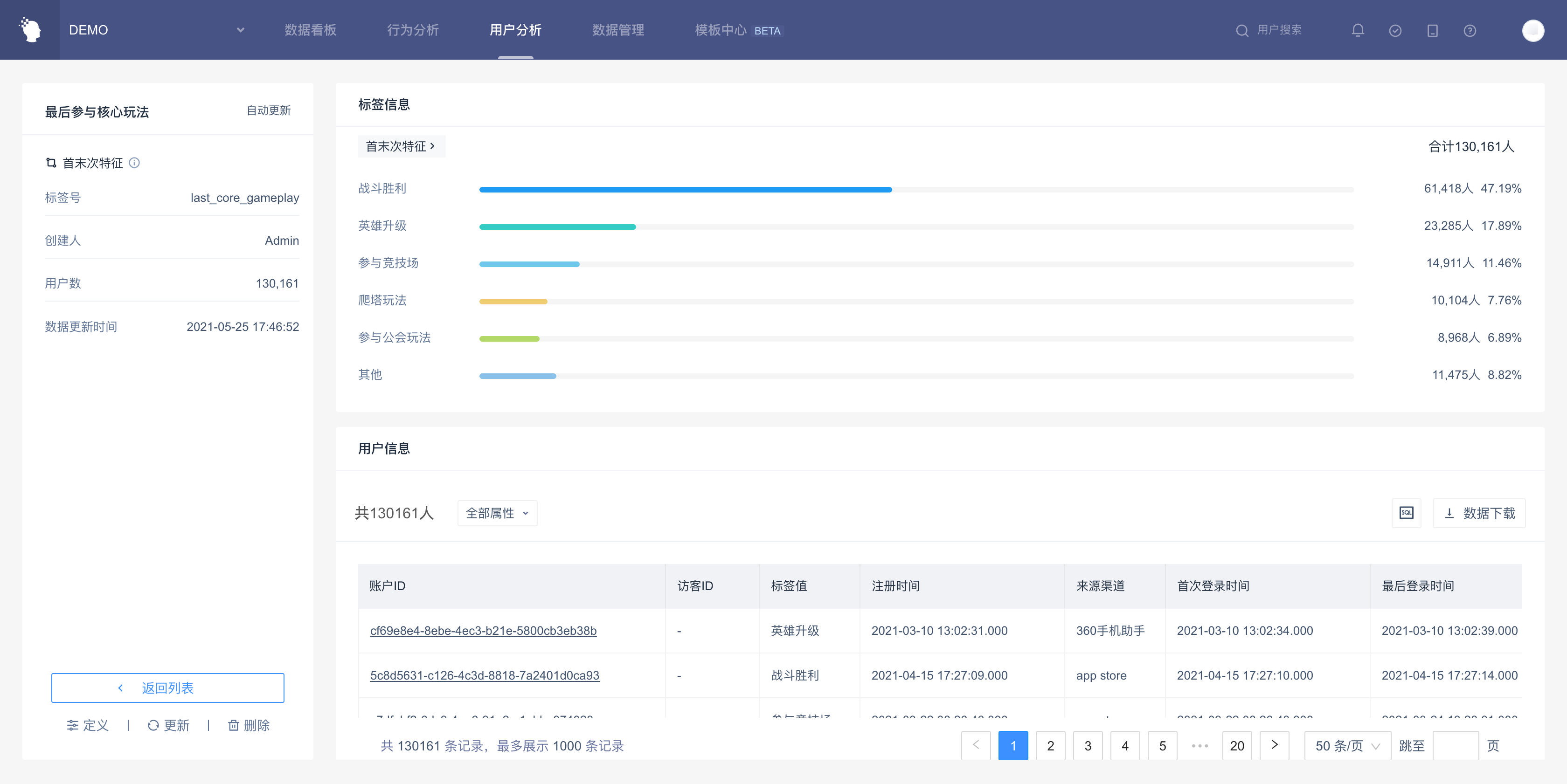
Task: Click the SQL view icon button
Action: pyautogui.click(x=1407, y=513)
